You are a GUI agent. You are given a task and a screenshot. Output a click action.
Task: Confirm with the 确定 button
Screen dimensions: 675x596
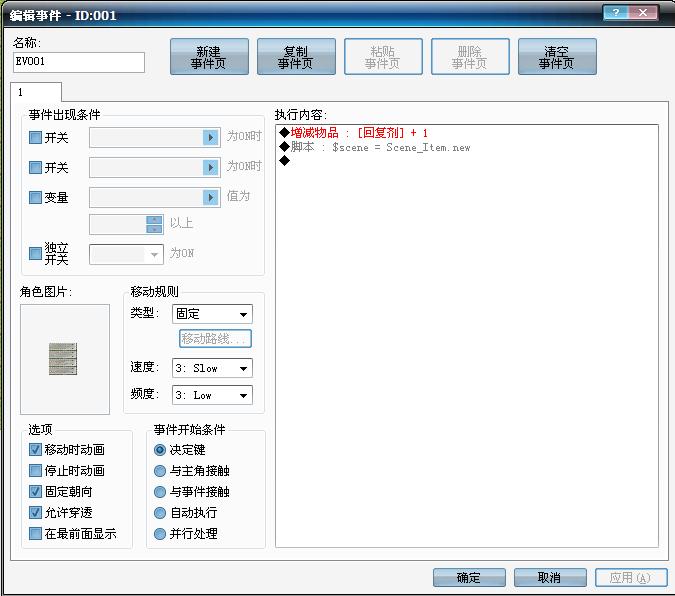[469, 577]
